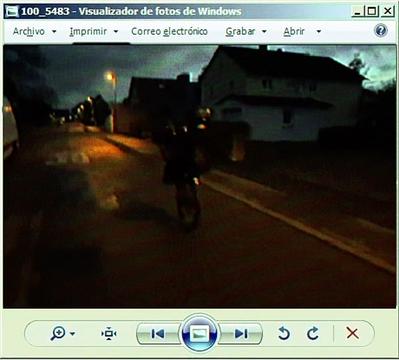The width and height of the screenshot is (399, 360).
Task: Rotate the photo counterclockwise
Action: (284, 333)
